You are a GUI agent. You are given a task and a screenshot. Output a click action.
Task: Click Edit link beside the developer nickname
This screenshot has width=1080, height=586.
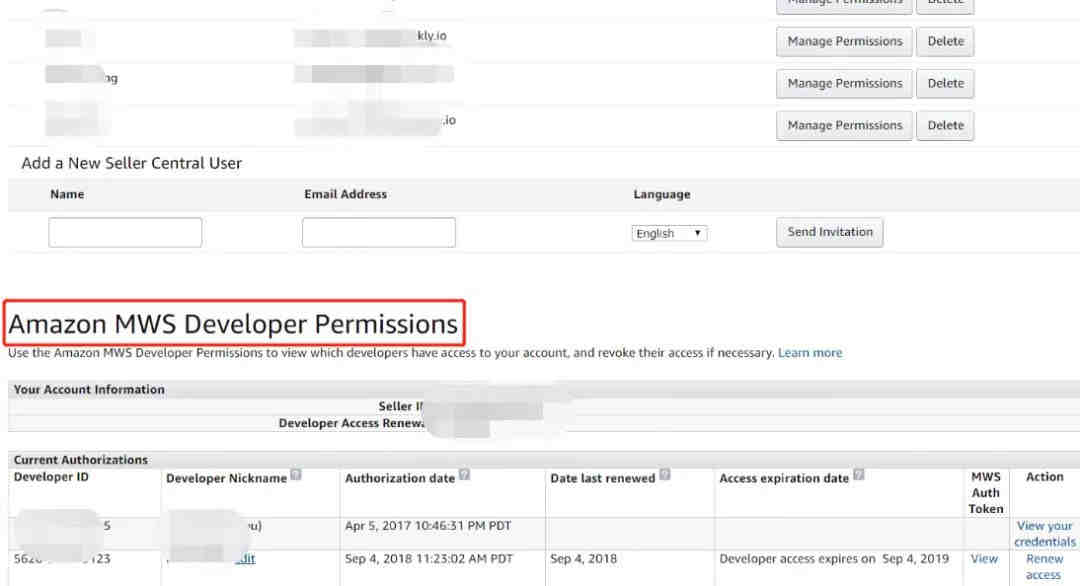245,559
